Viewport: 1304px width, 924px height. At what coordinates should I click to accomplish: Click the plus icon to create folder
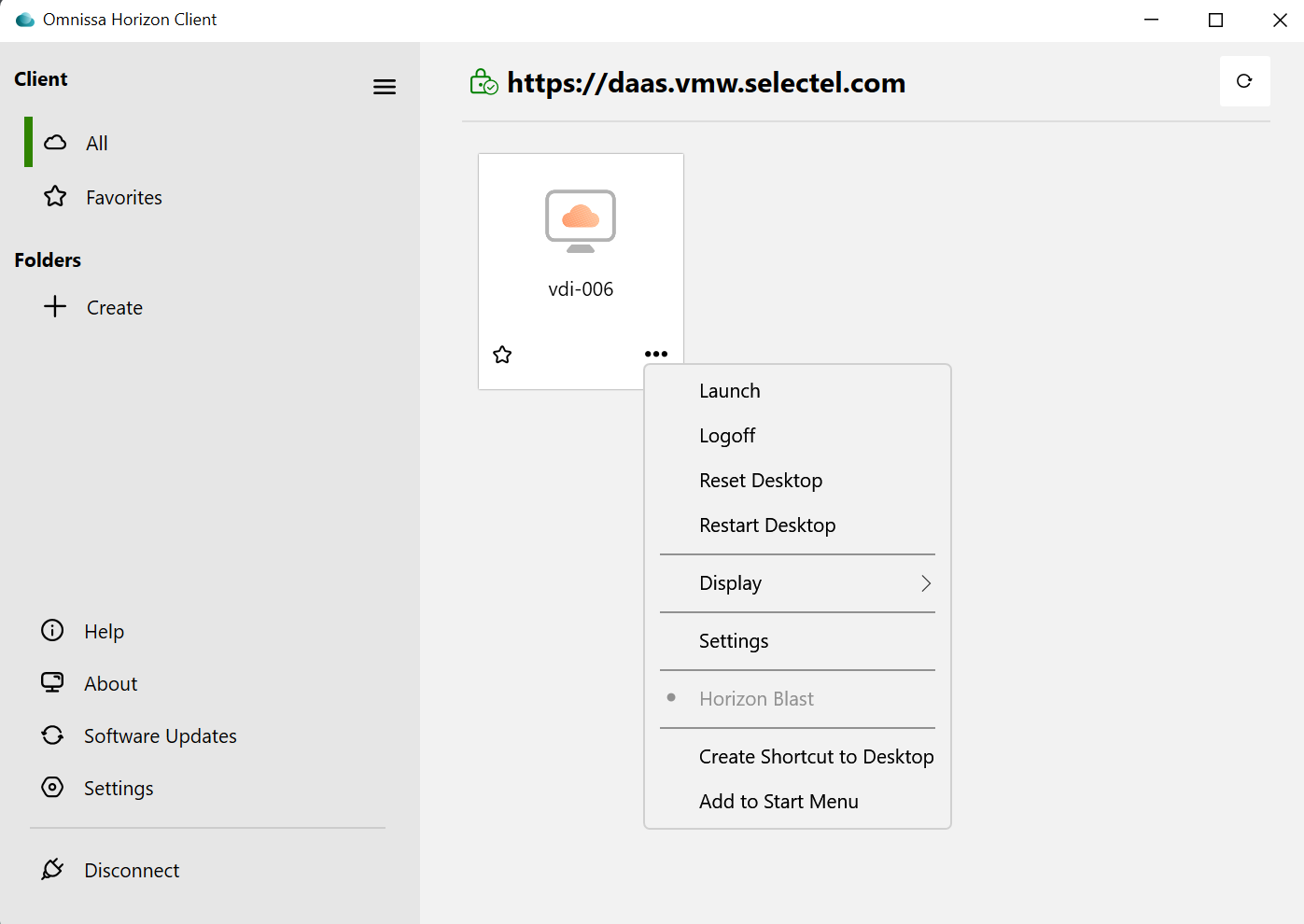click(55, 306)
